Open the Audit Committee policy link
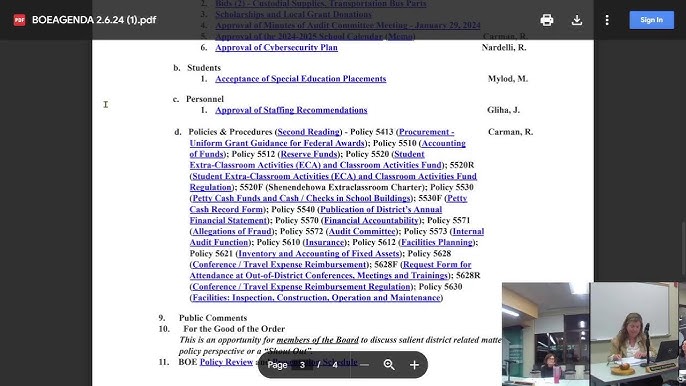The width and height of the screenshot is (686, 386). (x=362, y=231)
